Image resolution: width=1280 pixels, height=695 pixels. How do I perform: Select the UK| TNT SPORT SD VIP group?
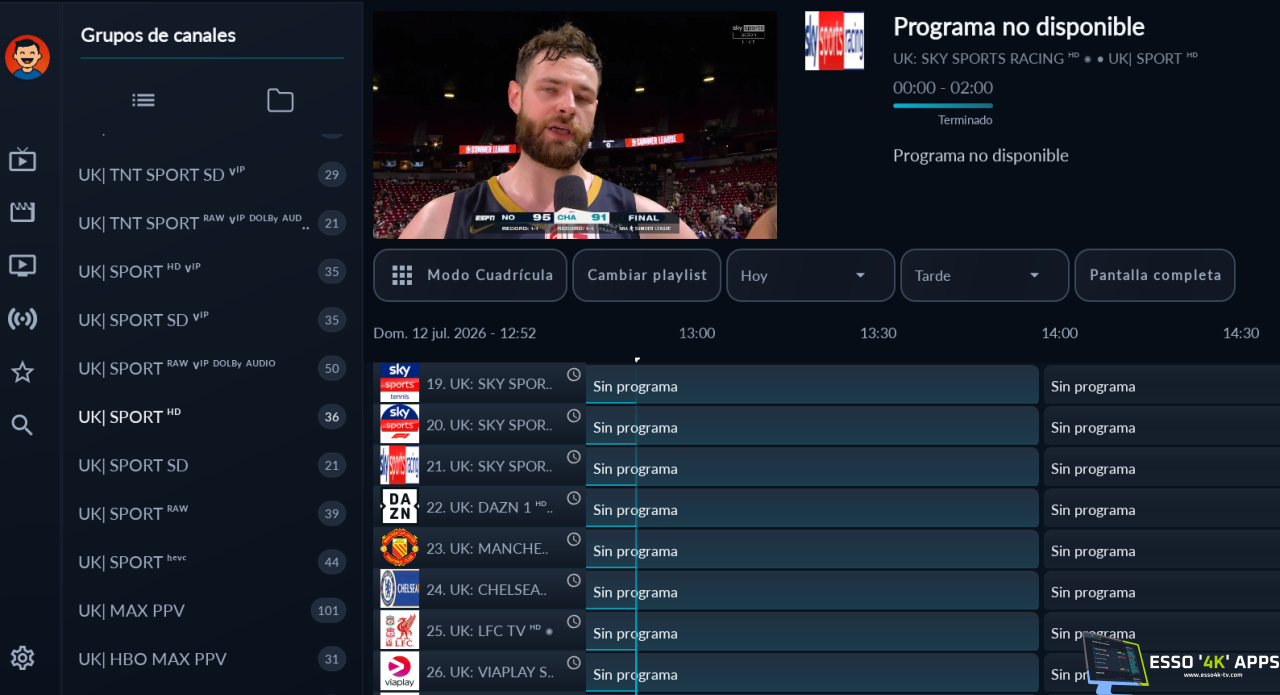point(212,175)
